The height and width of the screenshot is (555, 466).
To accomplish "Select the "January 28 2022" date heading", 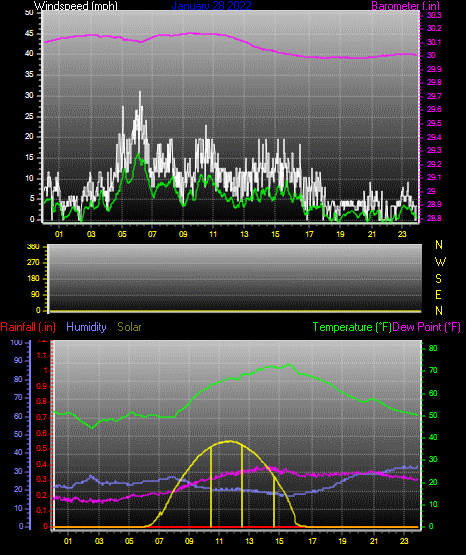I will tap(212, 6).
